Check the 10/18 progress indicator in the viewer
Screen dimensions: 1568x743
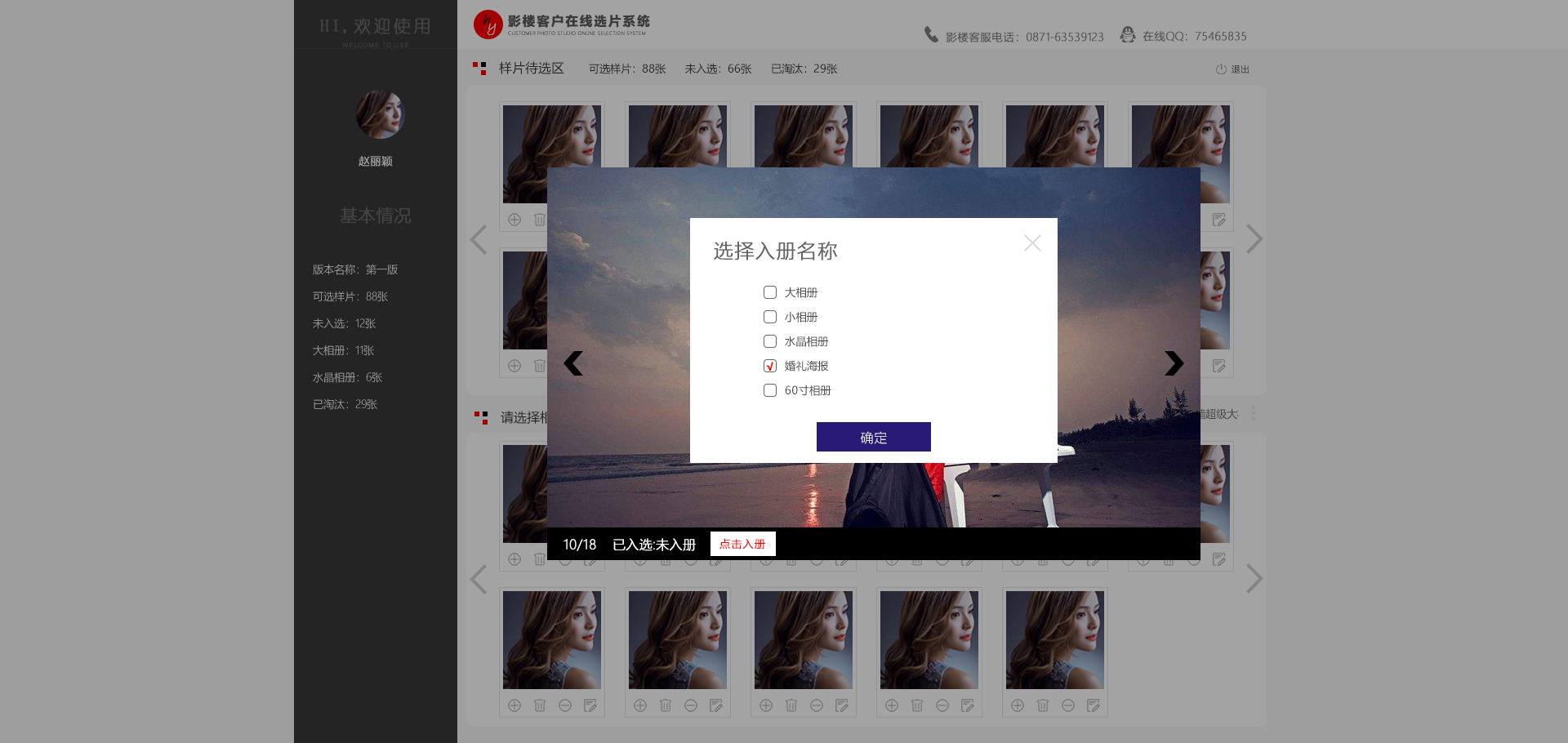(x=579, y=544)
